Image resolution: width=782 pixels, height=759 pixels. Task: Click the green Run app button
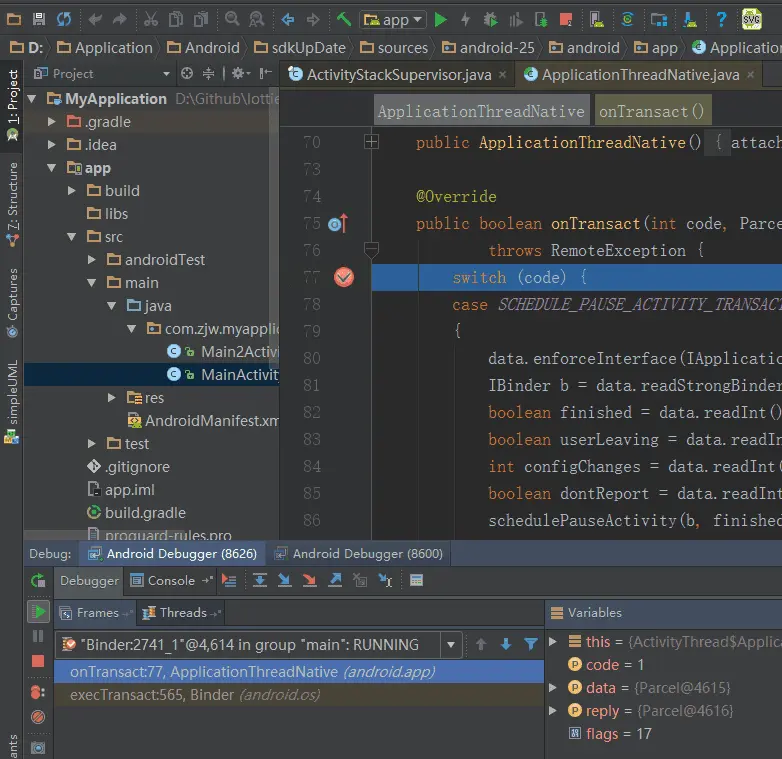pos(440,19)
